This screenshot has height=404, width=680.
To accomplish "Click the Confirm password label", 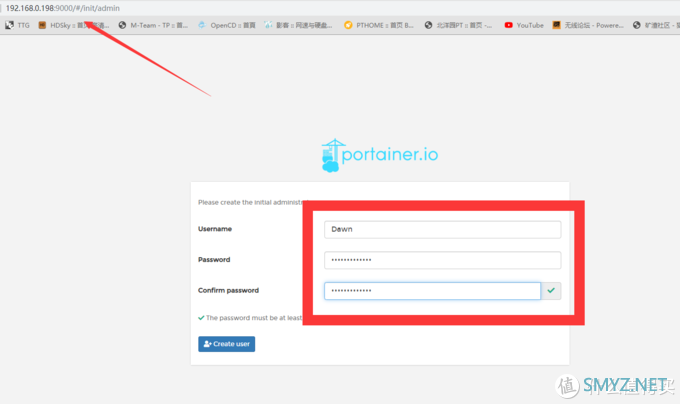I will coord(228,290).
